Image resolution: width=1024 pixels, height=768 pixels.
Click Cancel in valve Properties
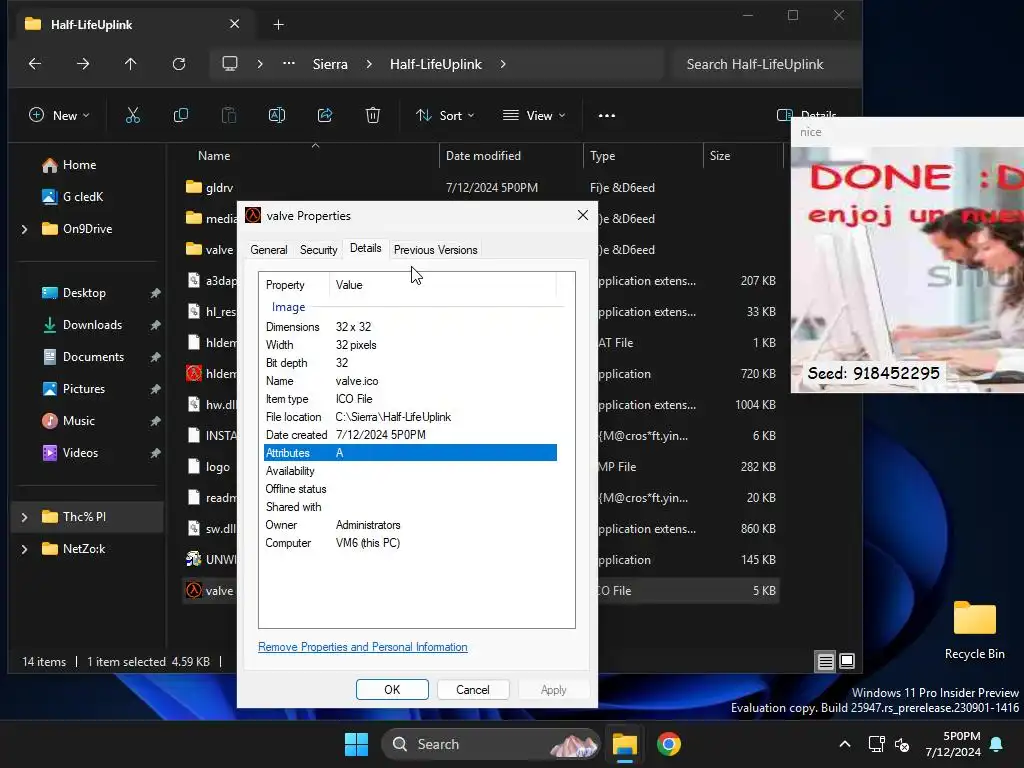[473, 690]
